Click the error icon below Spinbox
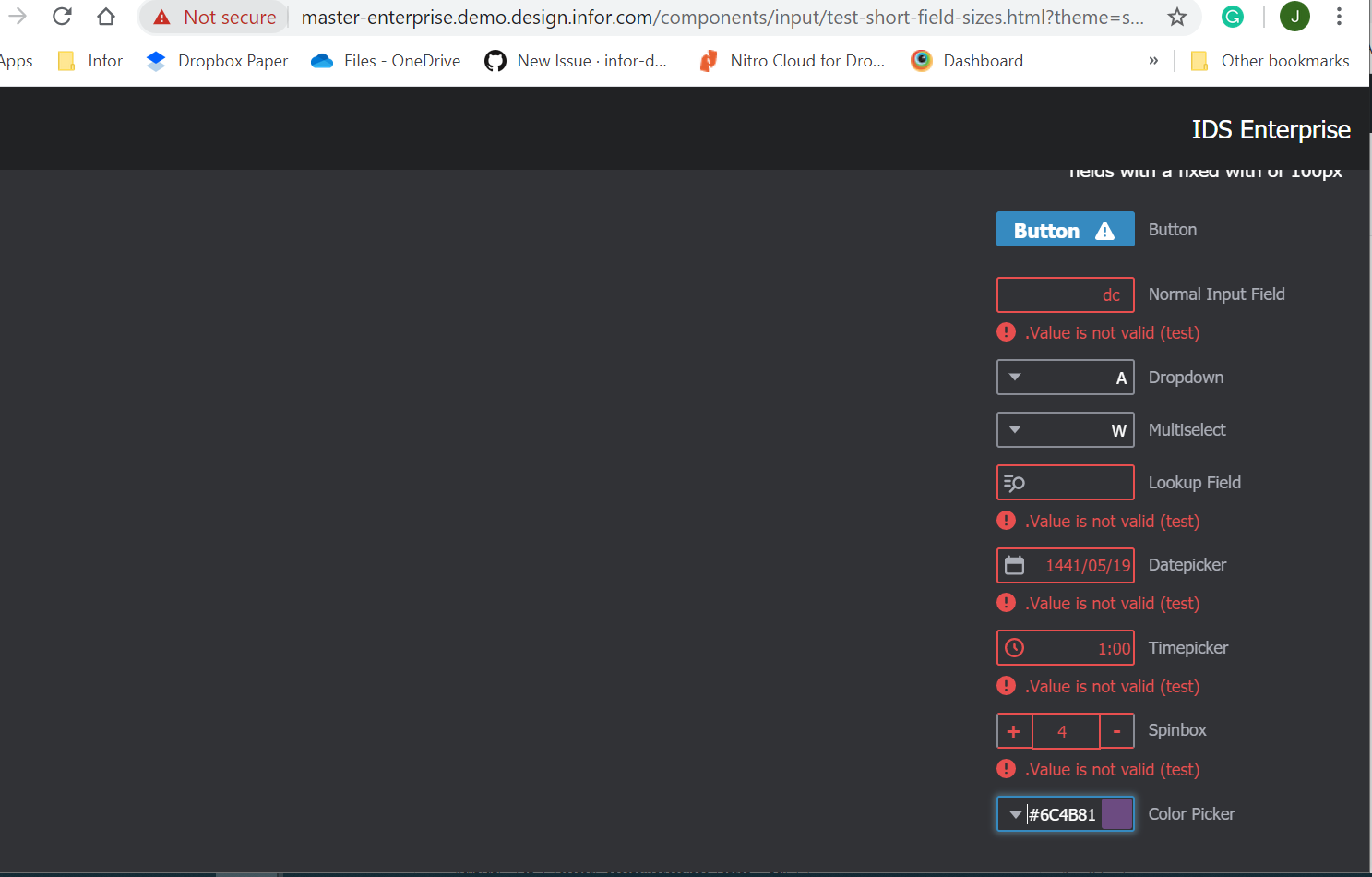The width and height of the screenshot is (1372, 877). click(x=1007, y=769)
